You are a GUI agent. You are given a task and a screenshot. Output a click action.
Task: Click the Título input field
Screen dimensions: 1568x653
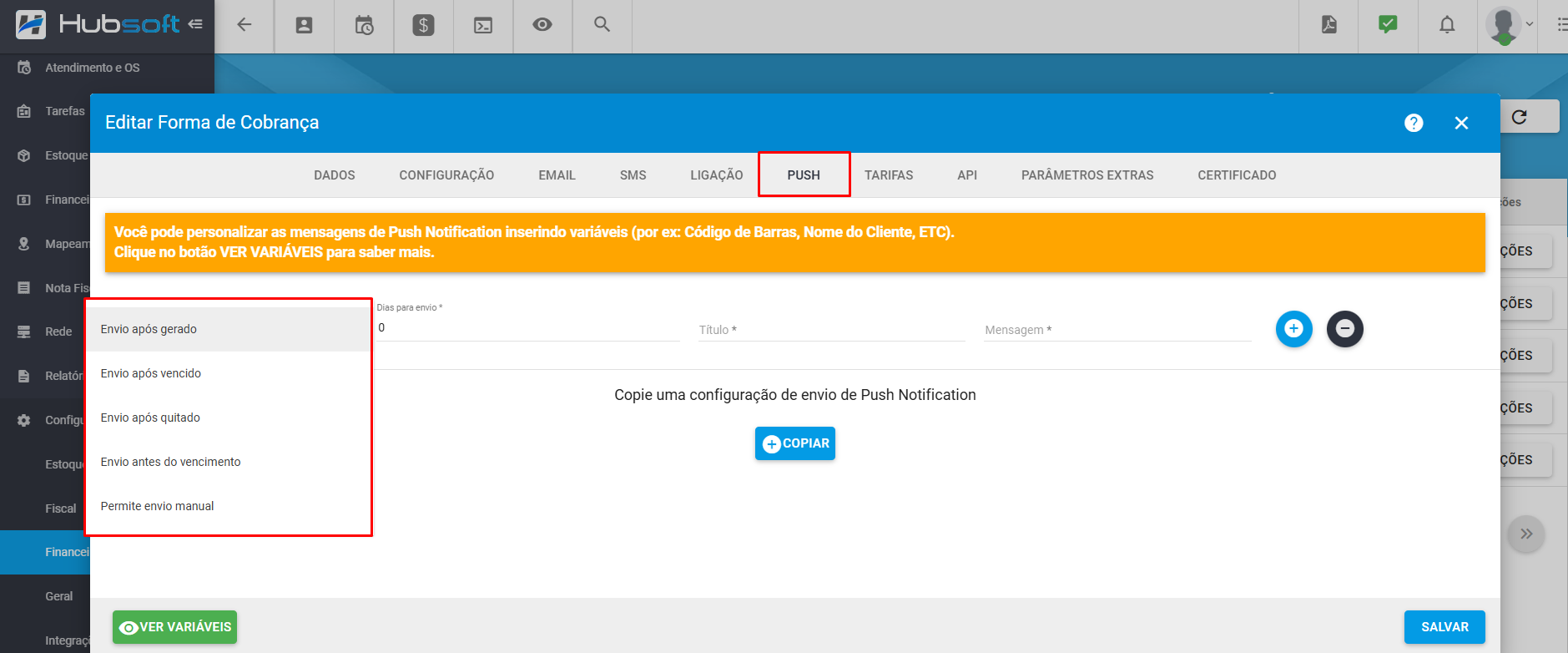coord(832,330)
